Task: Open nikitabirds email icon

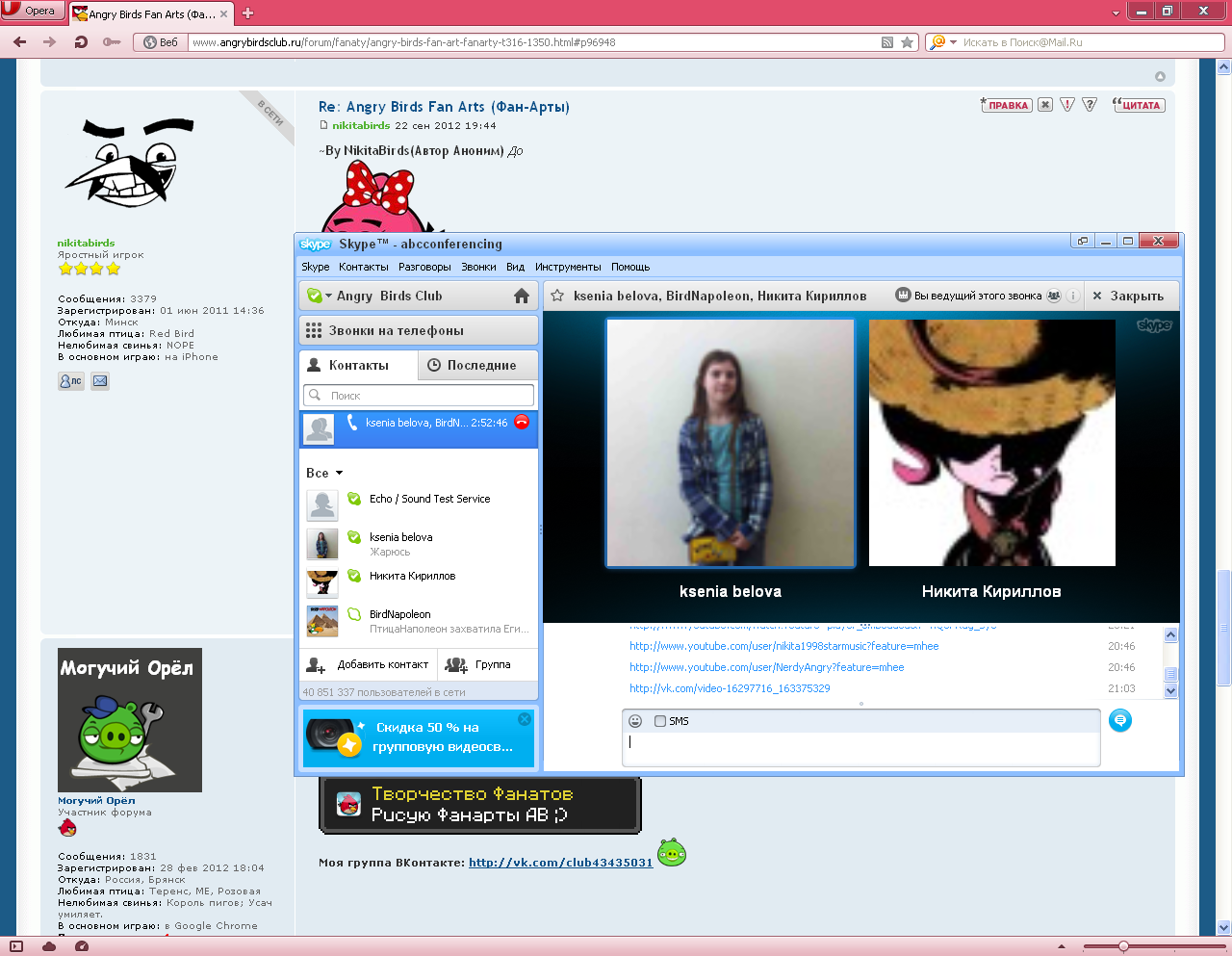Action: pos(100,381)
